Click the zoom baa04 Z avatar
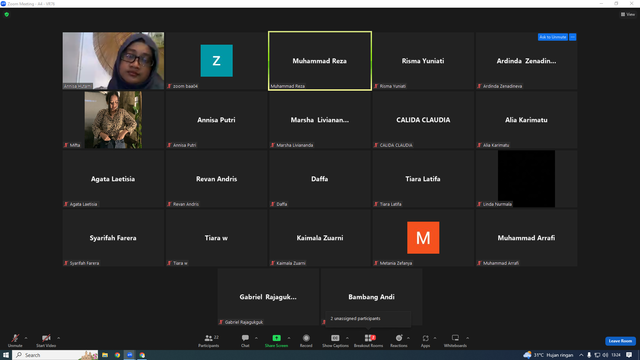 pos(217,61)
